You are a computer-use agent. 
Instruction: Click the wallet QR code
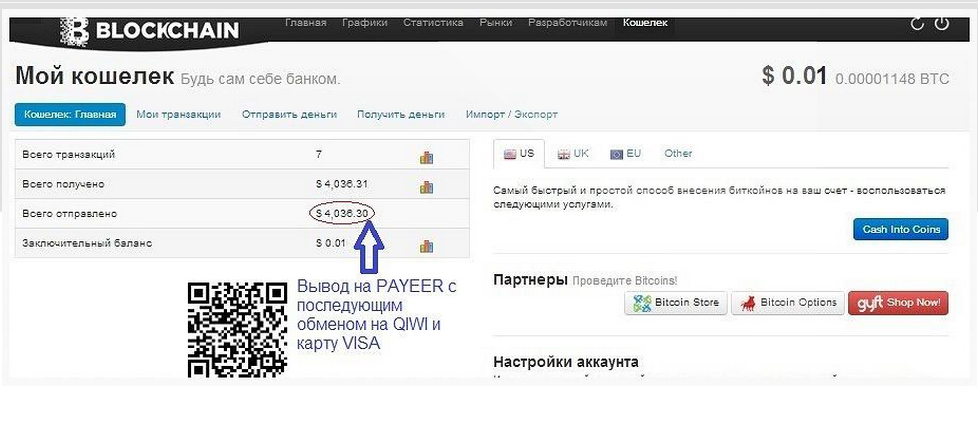pyautogui.click(x=237, y=329)
